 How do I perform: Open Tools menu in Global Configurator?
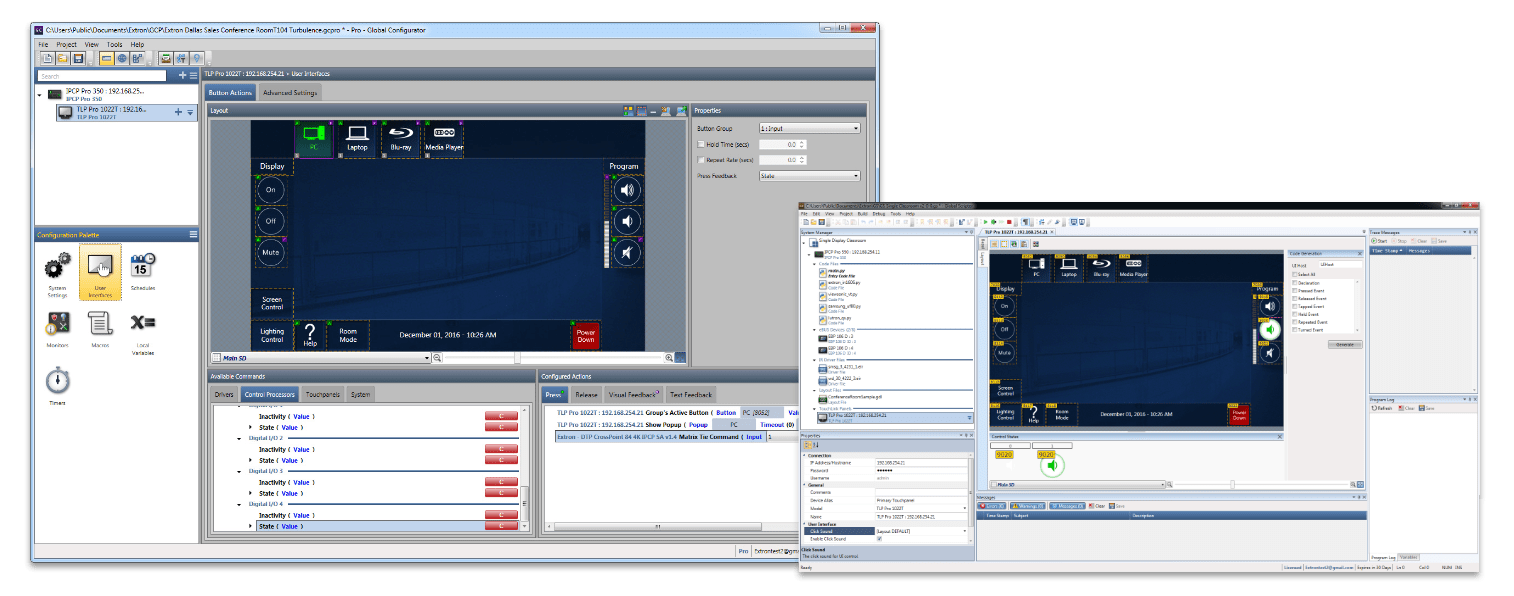tap(115, 45)
